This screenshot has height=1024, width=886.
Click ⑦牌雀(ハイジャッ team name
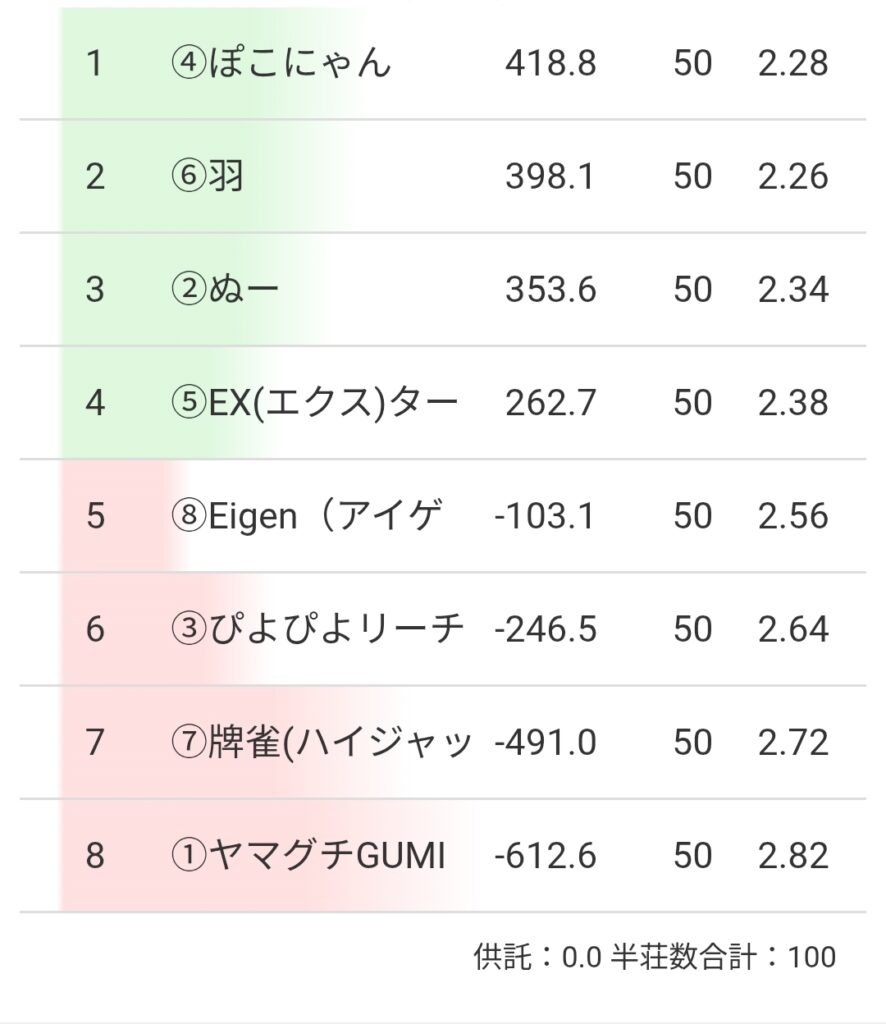click(320, 743)
